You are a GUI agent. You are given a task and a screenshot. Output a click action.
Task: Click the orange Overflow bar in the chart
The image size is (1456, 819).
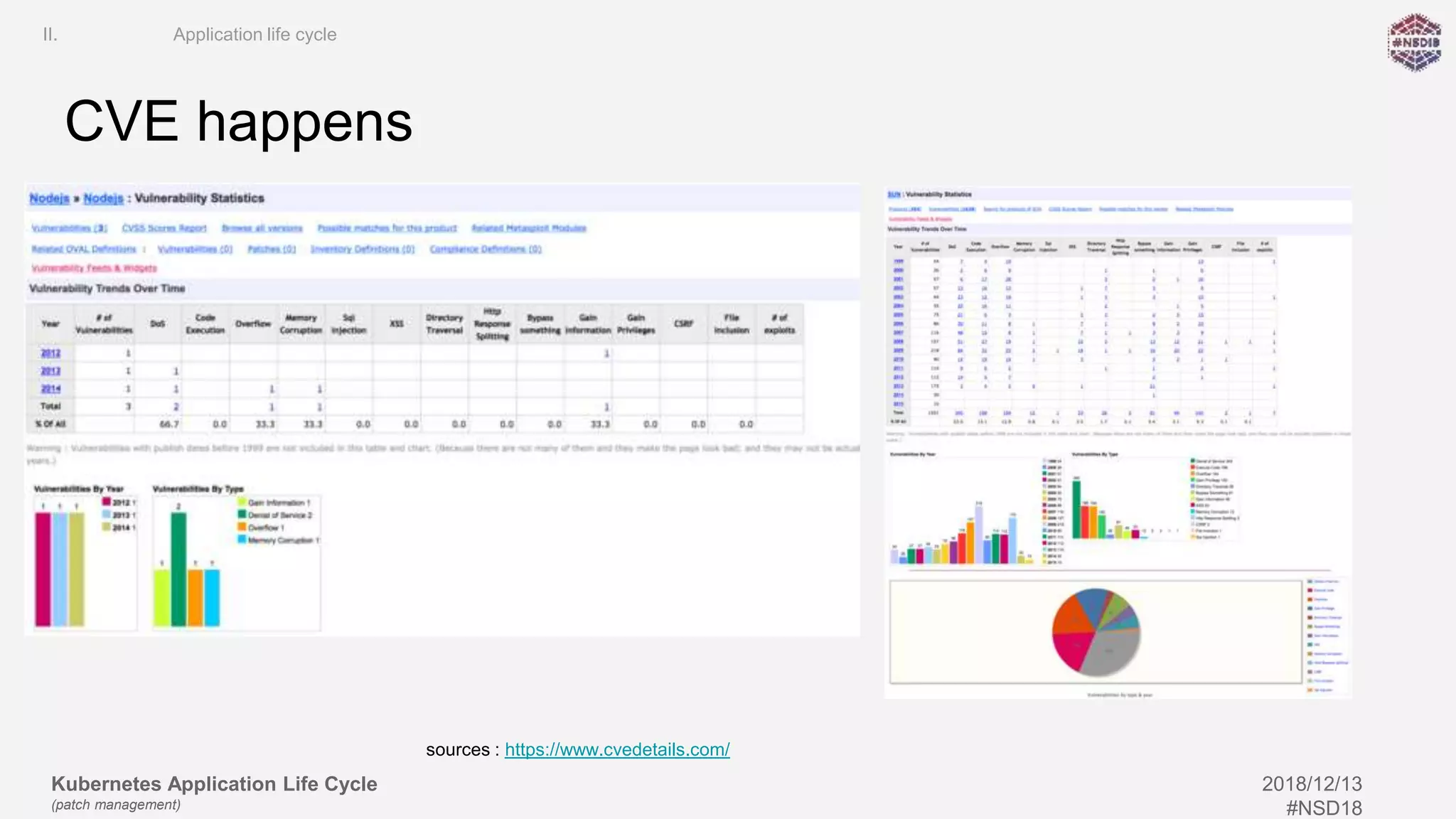click(196, 598)
